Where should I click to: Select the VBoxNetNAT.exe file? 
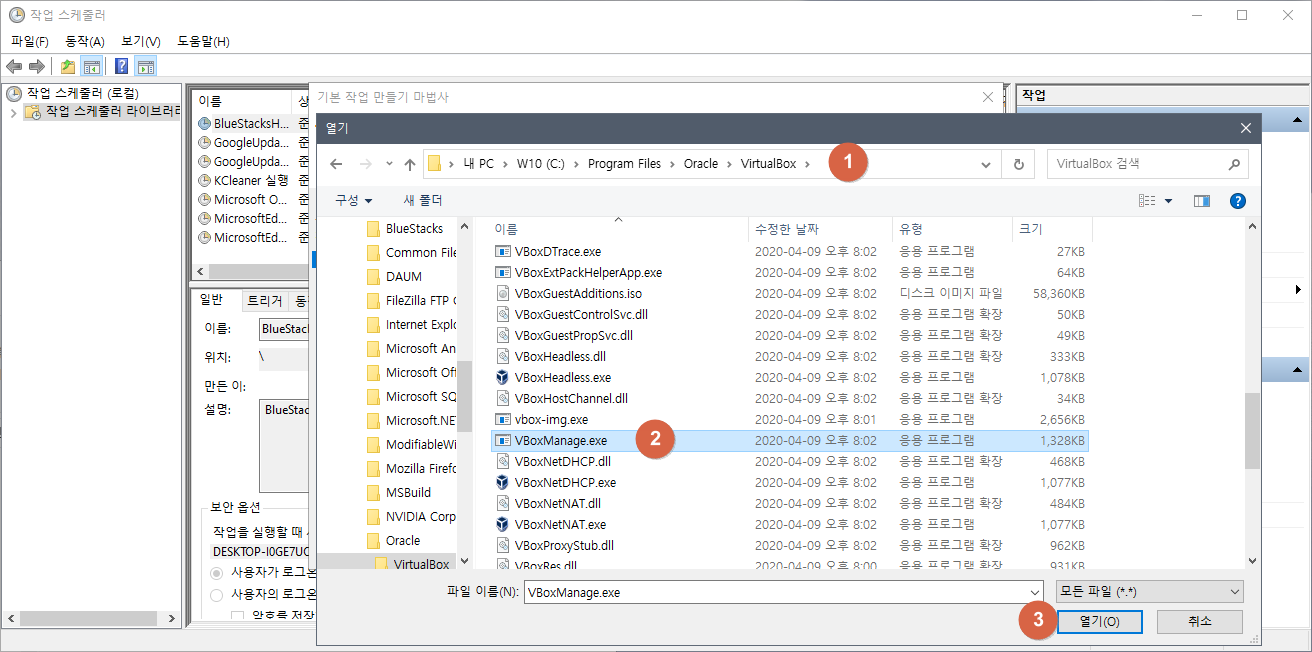(x=559, y=524)
